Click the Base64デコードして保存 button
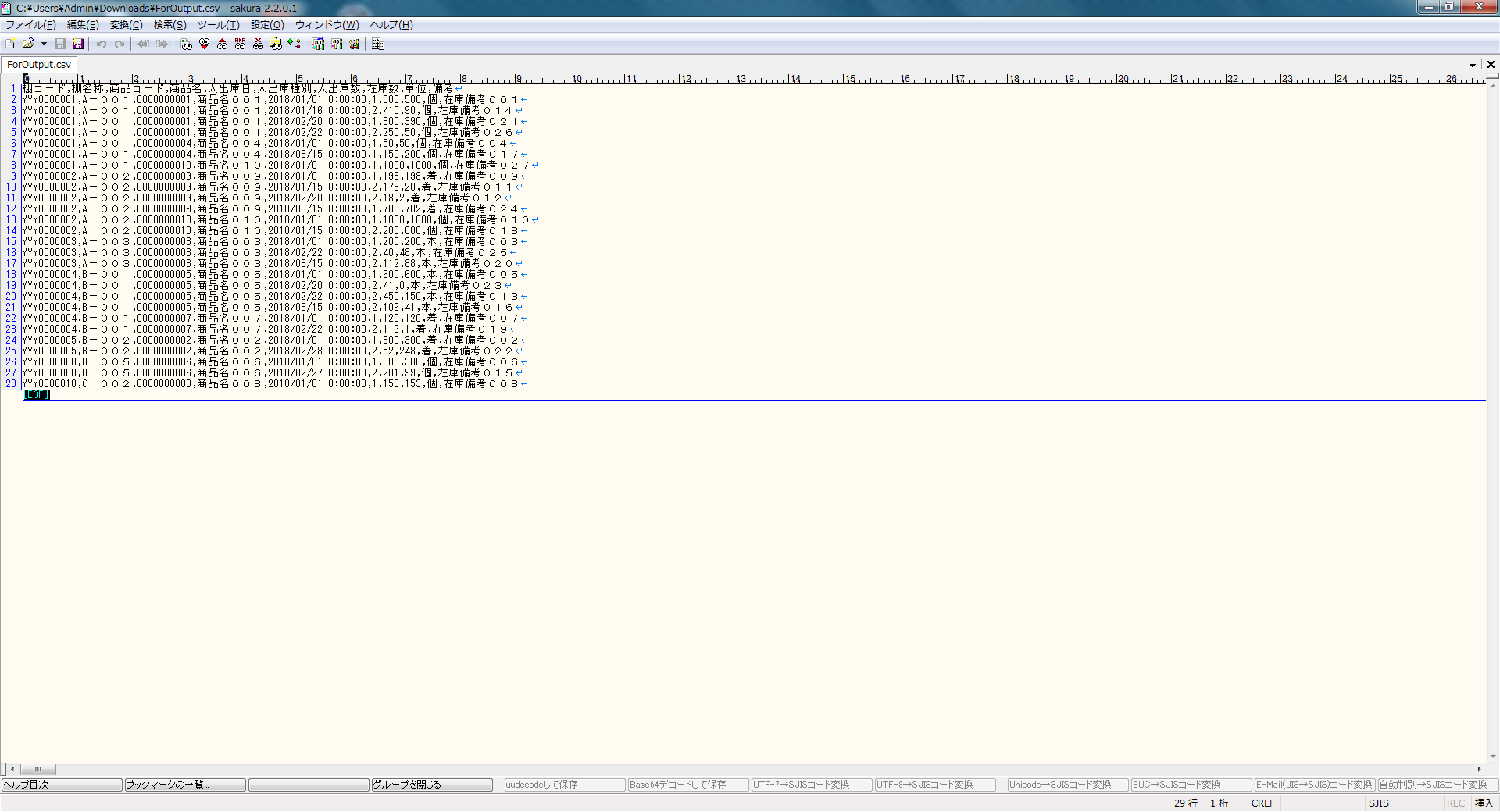This screenshot has height=812, width=1500. [x=688, y=785]
